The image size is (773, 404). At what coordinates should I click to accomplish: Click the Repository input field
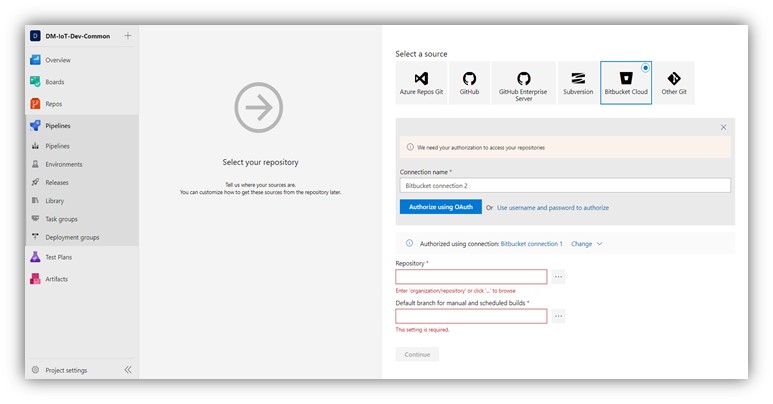(471, 277)
